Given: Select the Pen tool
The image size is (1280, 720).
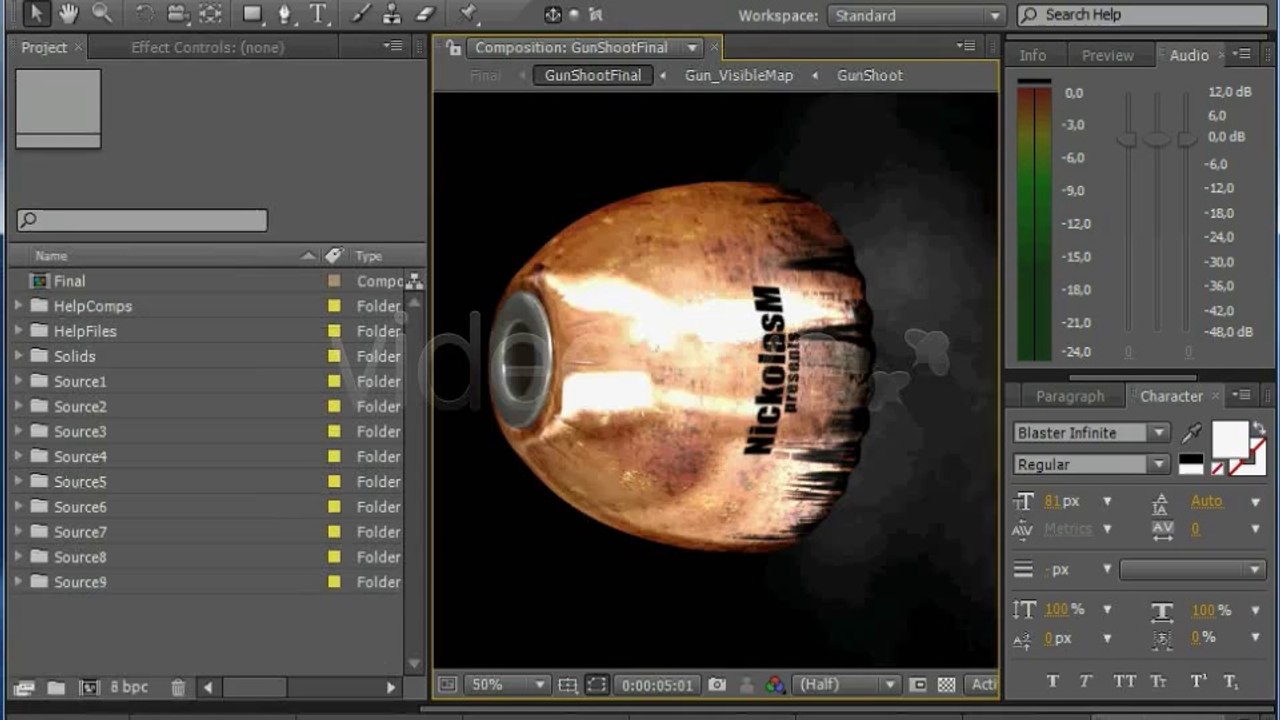Looking at the screenshot, I should pos(285,14).
